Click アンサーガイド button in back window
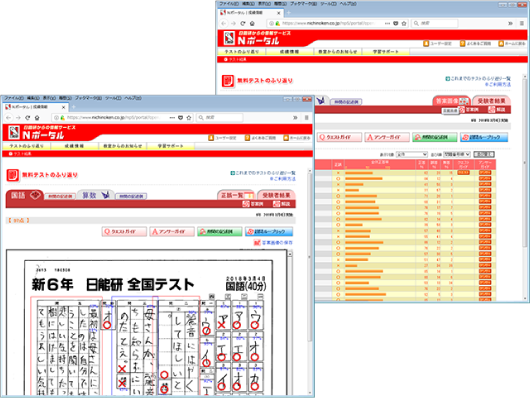The height and width of the screenshot is (398, 530). pos(387,137)
